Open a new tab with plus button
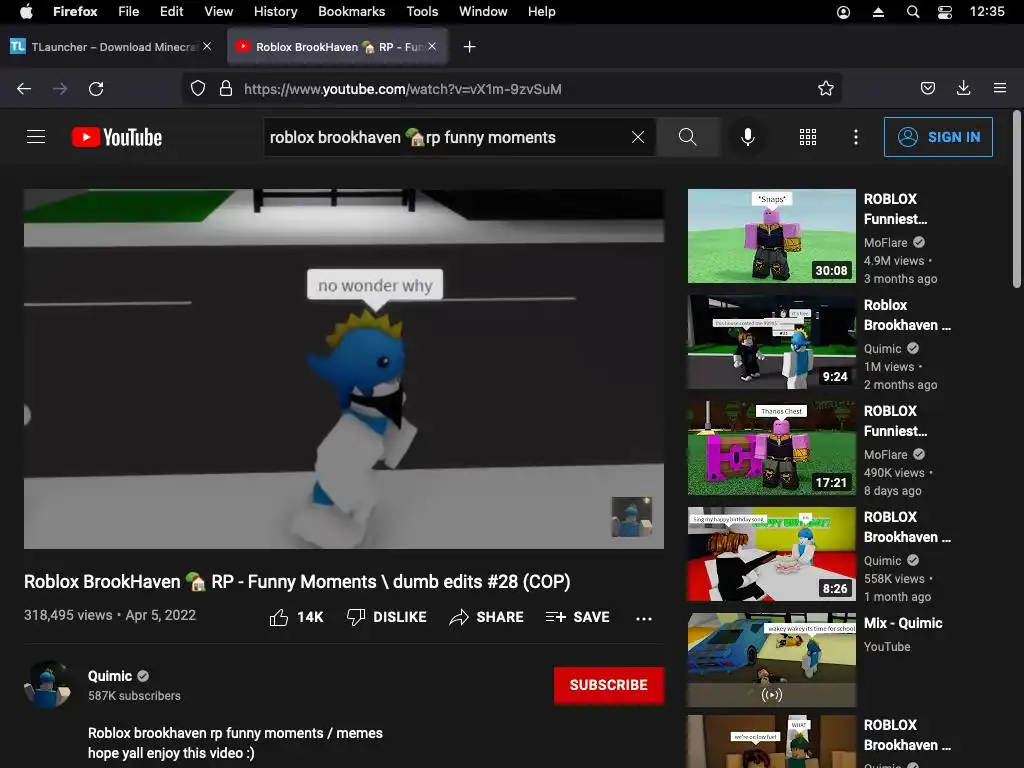The height and width of the screenshot is (768, 1024). [x=470, y=47]
